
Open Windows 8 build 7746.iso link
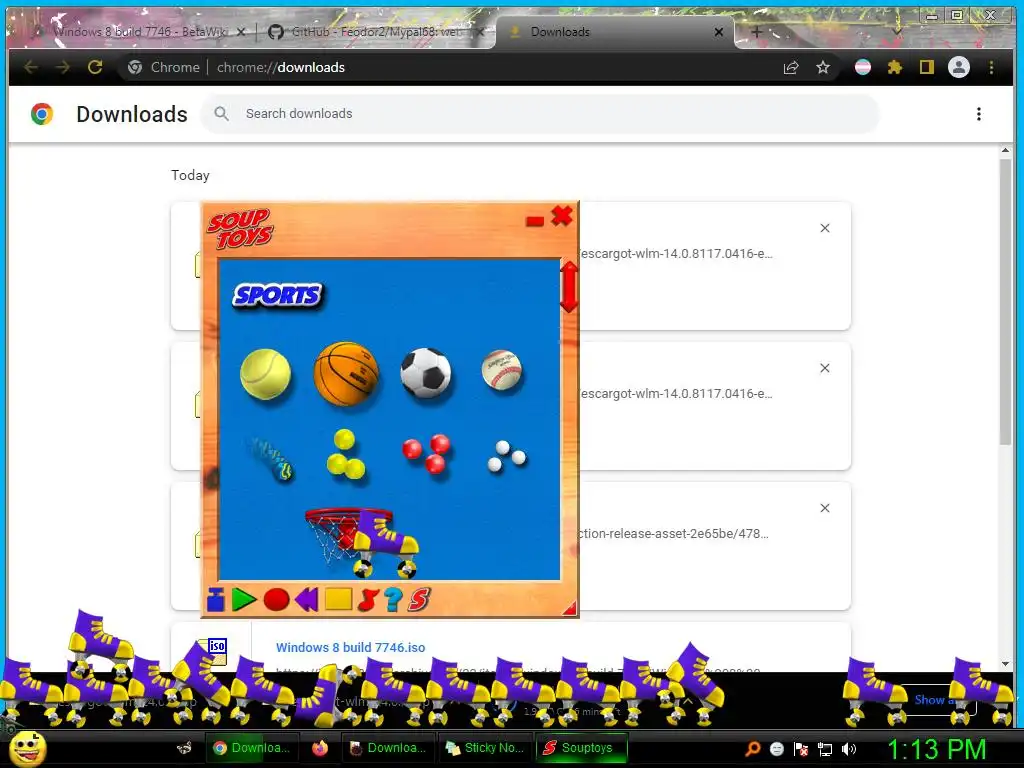click(x=350, y=647)
